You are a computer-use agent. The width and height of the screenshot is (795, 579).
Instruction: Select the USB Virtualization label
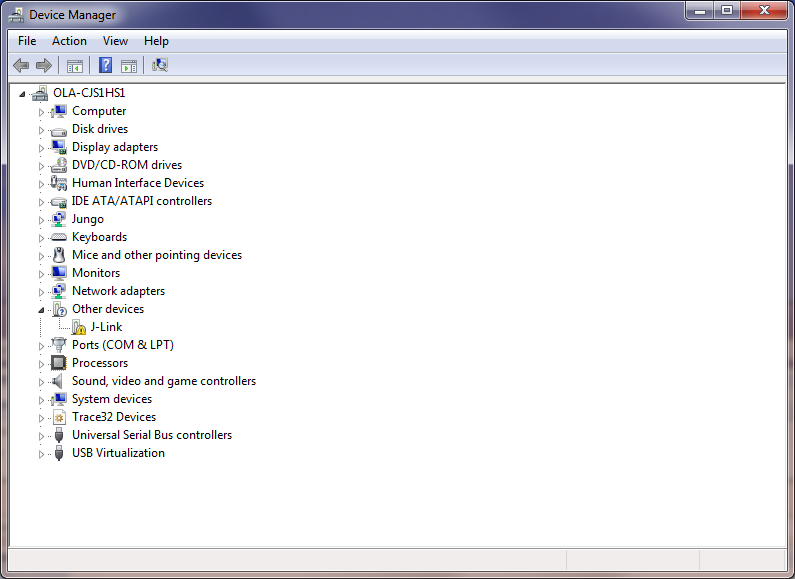click(x=119, y=453)
